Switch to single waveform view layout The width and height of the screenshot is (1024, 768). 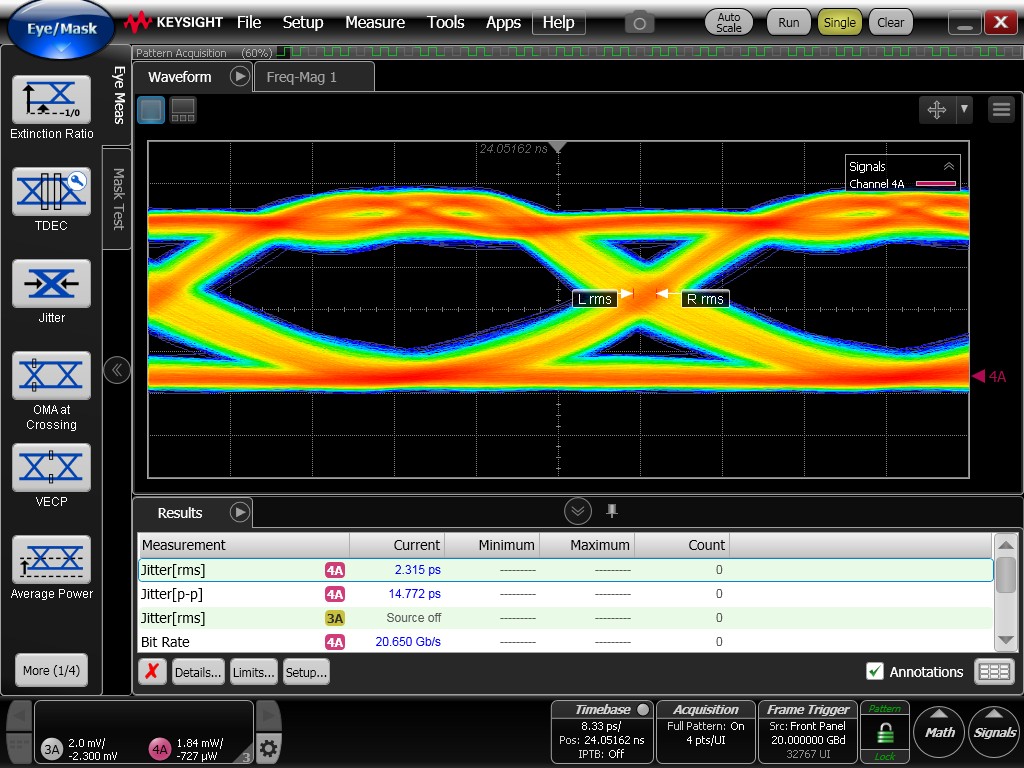click(x=150, y=110)
